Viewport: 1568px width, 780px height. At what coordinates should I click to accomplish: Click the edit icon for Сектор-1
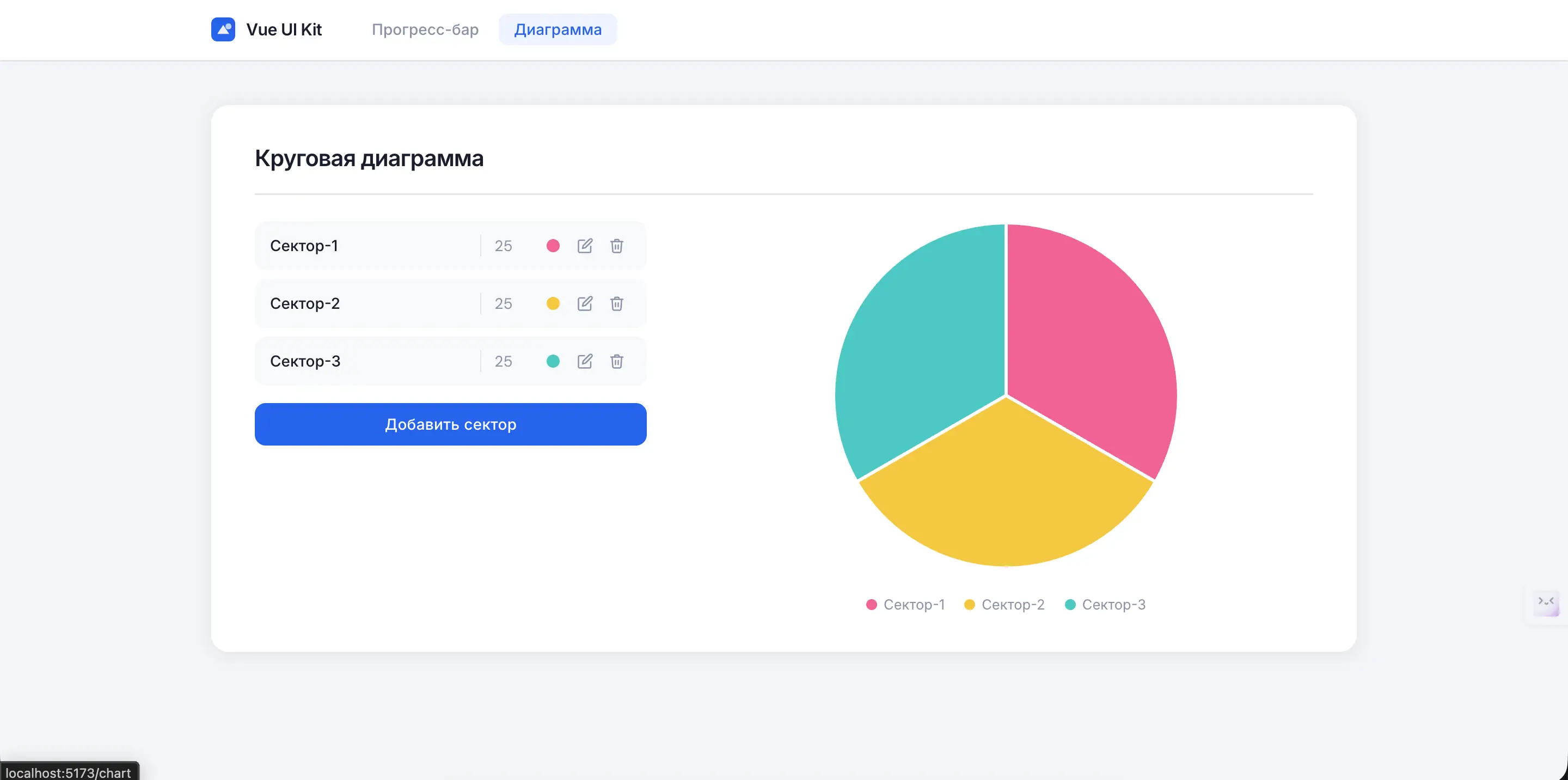[x=585, y=246]
